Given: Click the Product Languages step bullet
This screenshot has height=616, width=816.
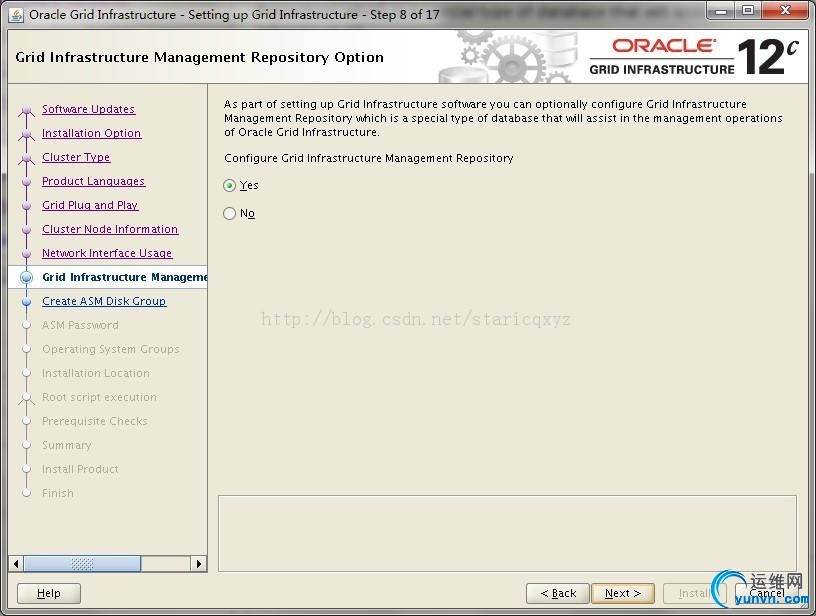Looking at the screenshot, I should [x=27, y=182].
